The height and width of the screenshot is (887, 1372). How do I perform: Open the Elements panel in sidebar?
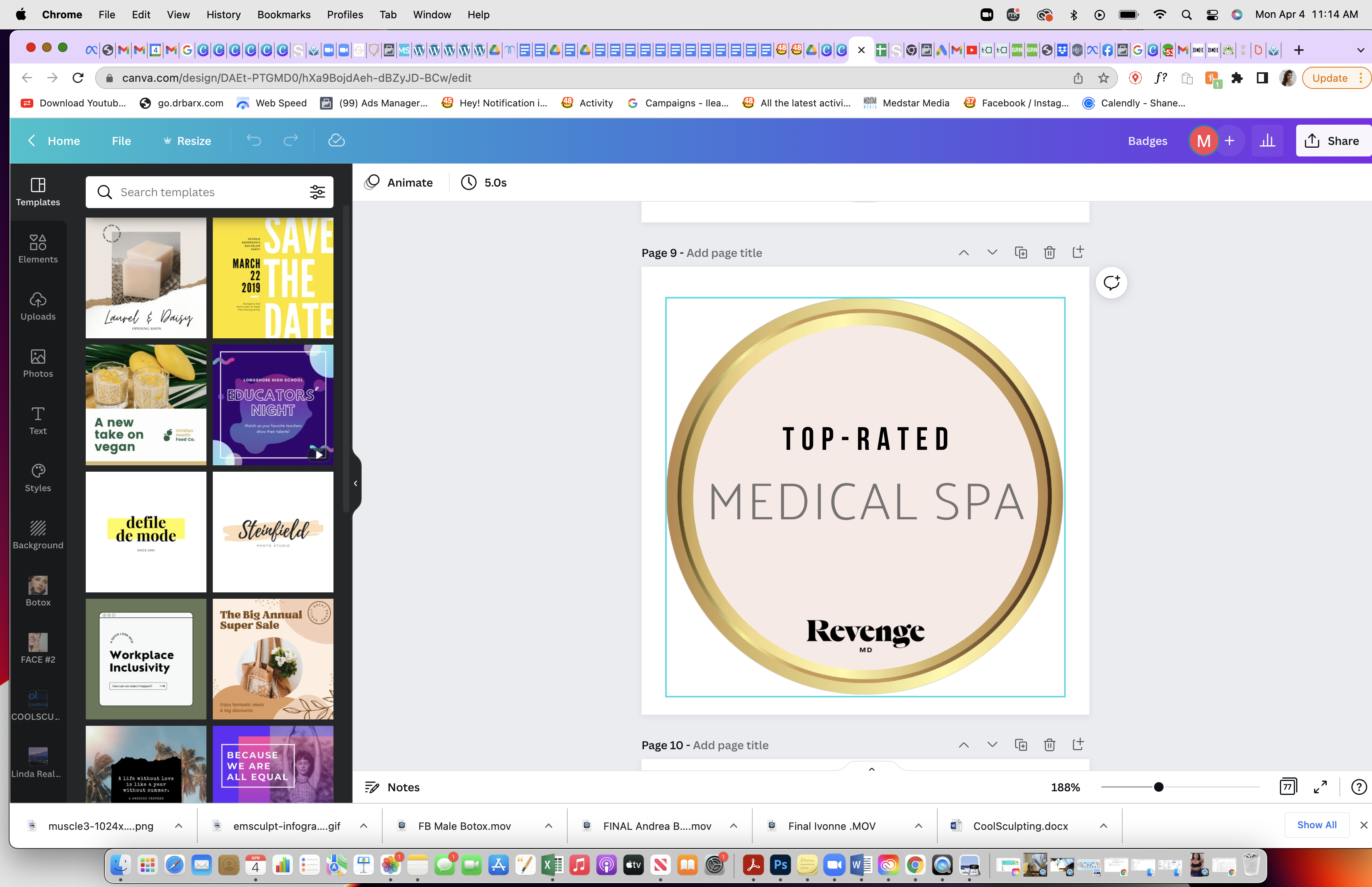click(38, 249)
